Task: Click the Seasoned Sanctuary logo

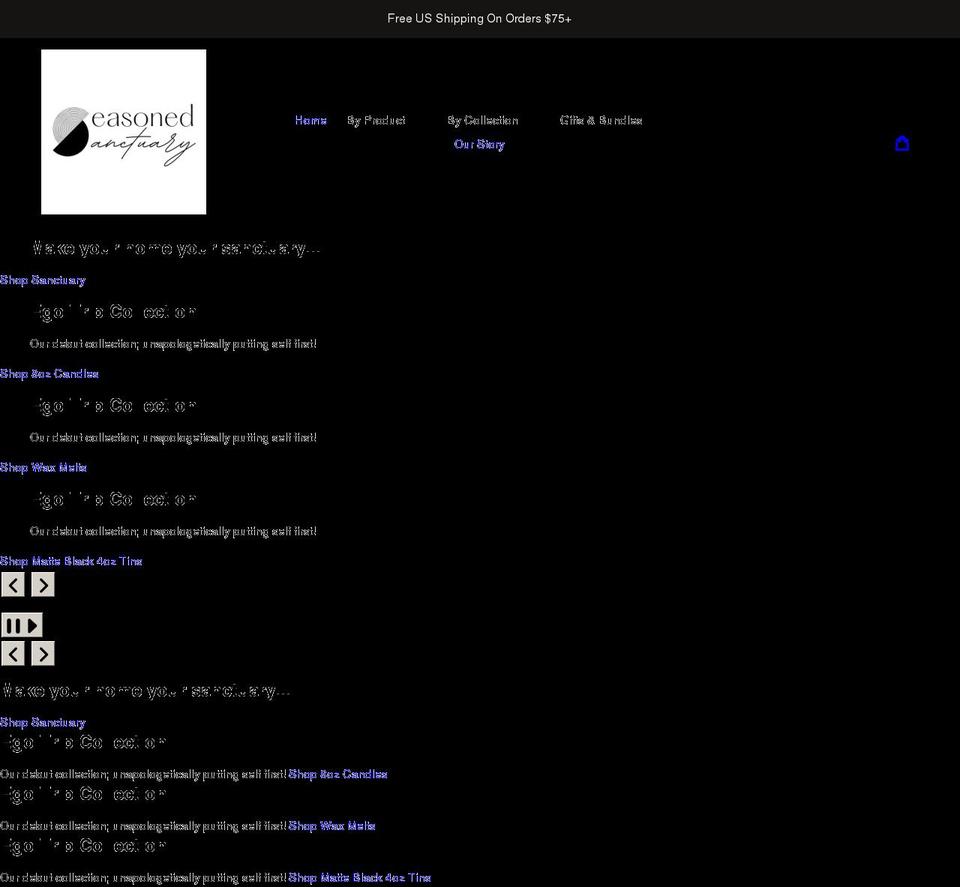Action: [x=123, y=131]
